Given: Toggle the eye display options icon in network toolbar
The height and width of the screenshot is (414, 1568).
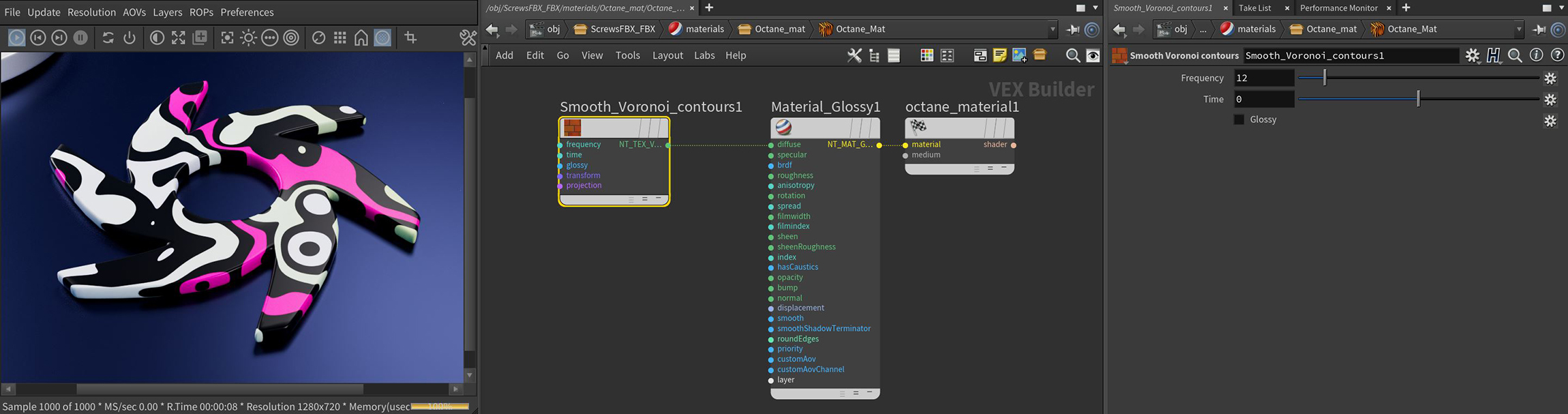Looking at the screenshot, I should (1093, 55).
